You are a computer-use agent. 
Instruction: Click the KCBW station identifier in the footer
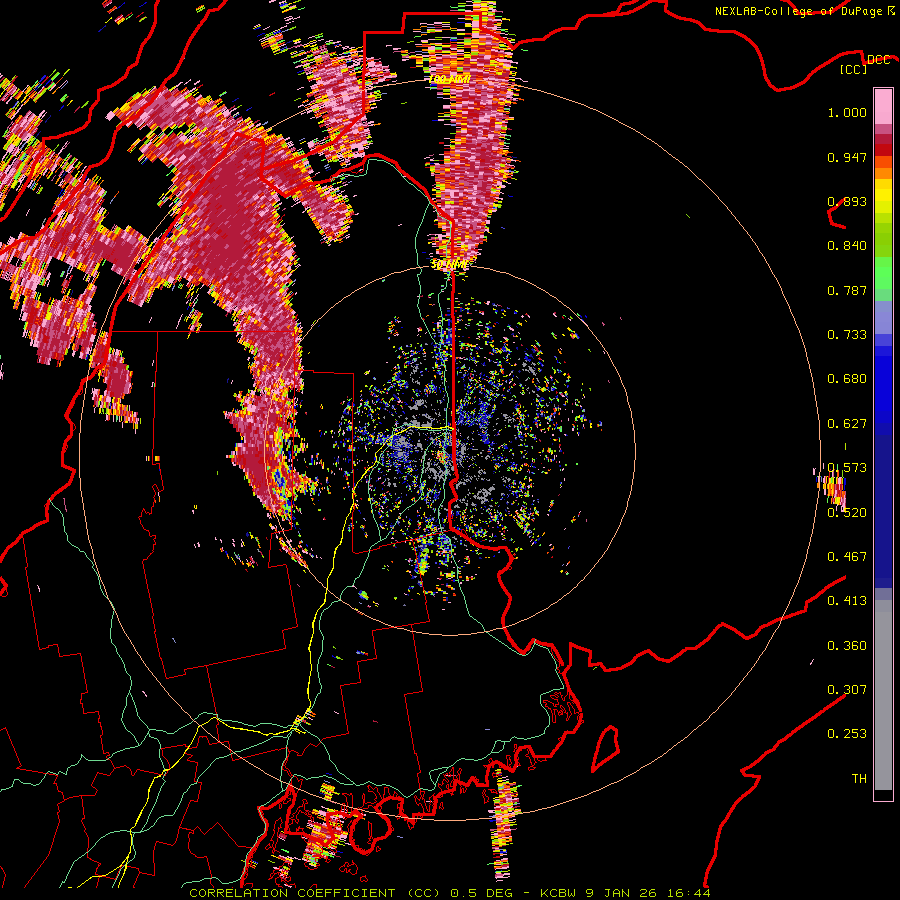pyautogui.click(x=560, y=893)
